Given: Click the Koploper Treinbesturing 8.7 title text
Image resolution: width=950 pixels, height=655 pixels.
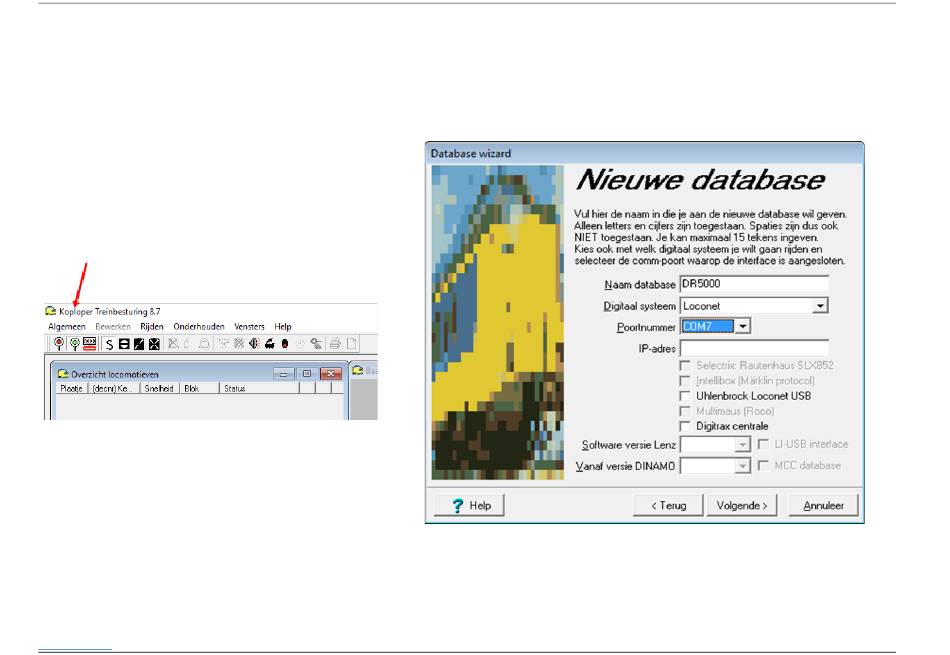Looking at the screenshot, I should (110, 311).
